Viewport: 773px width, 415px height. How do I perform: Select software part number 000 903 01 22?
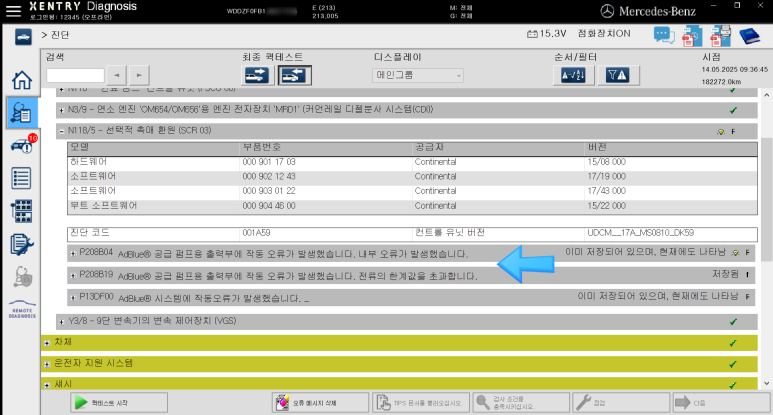point(269,191)
